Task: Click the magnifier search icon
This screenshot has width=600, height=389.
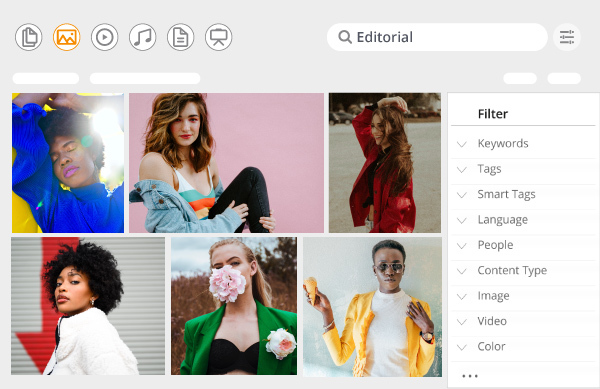Action: tap(345, 37)
